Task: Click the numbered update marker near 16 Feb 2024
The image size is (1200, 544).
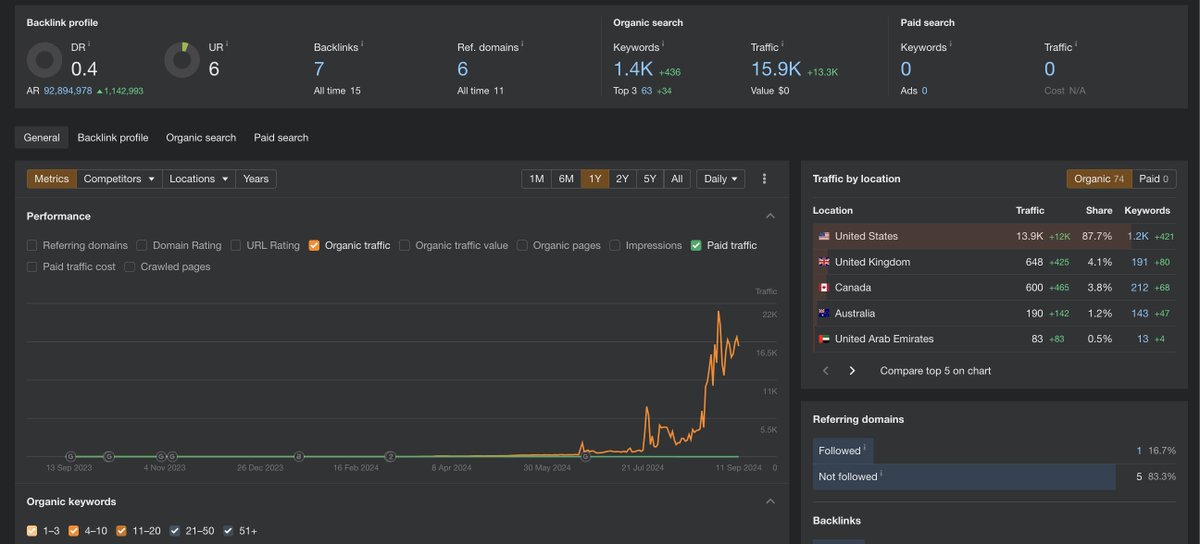Action: coord(391,456)
